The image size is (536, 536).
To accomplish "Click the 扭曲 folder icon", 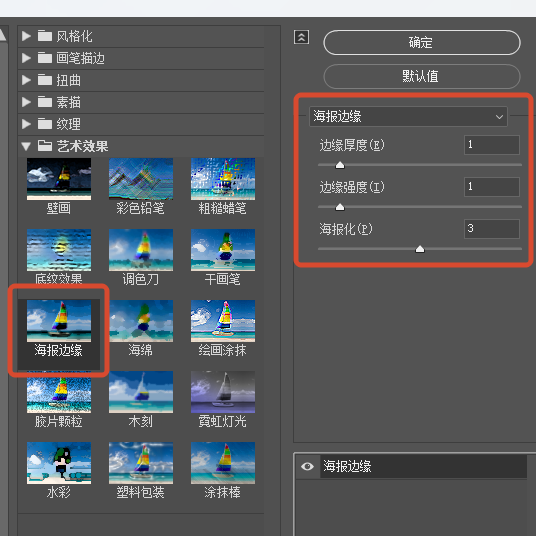I will click(x=45, y=80).
